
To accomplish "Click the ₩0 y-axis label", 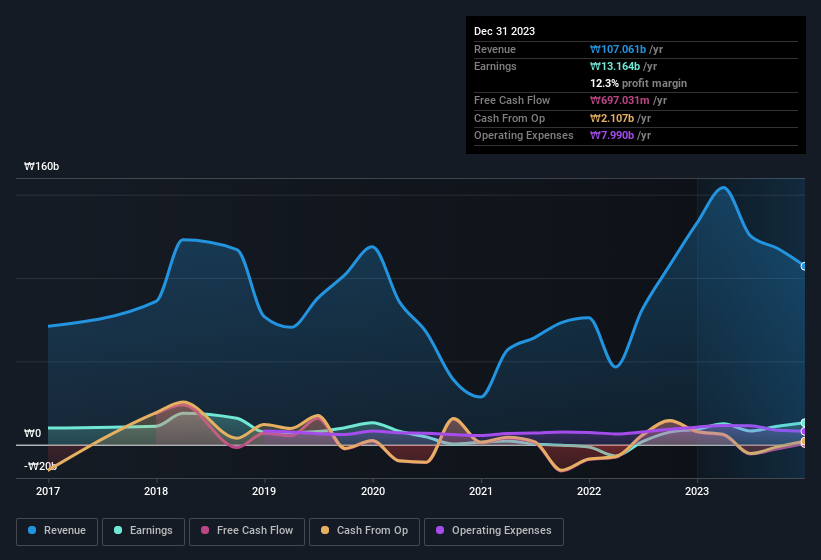I will pos(33,434).
